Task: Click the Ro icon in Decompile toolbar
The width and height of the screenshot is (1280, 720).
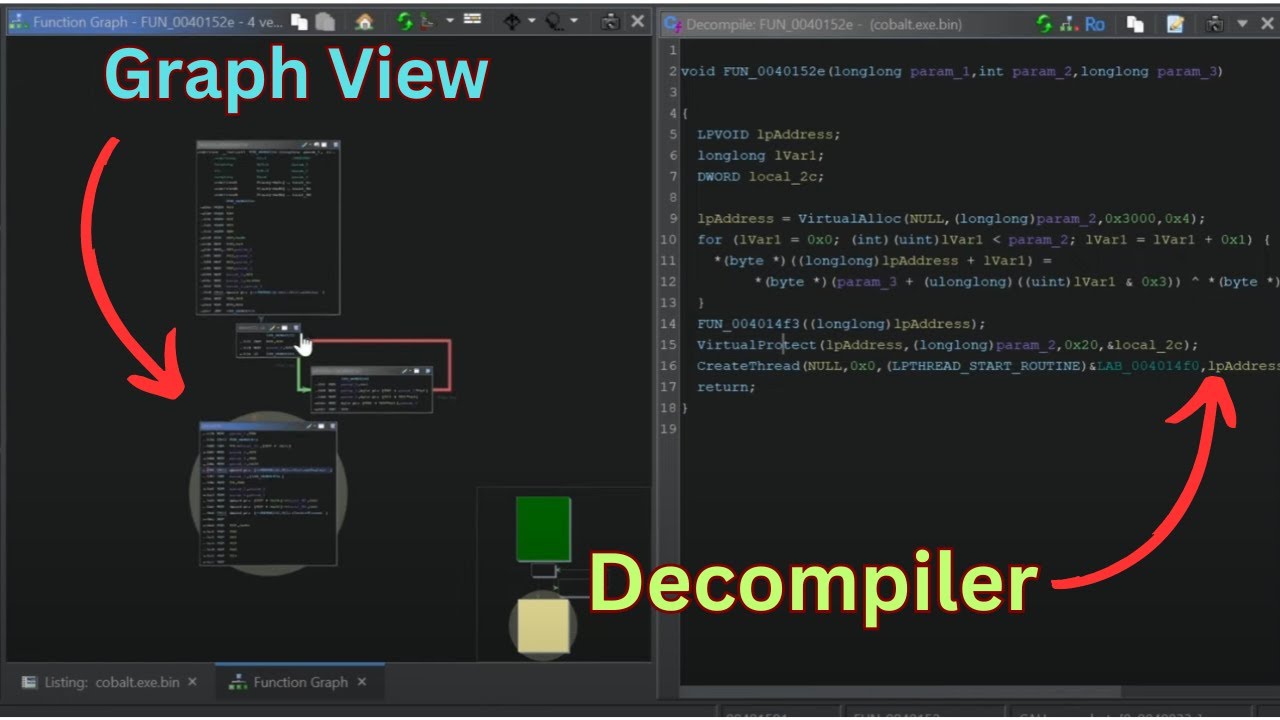Action: tap(1094, 23)
